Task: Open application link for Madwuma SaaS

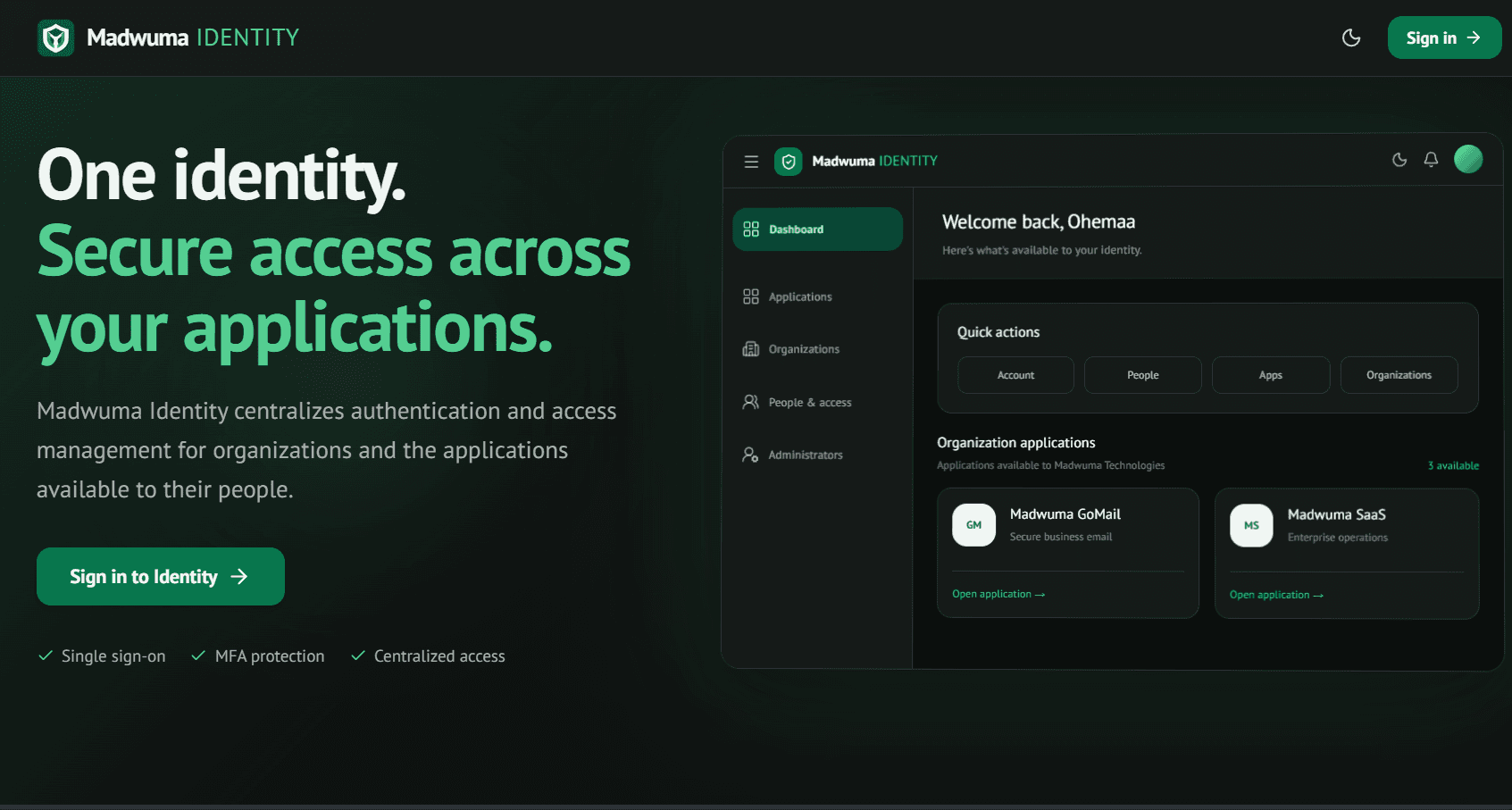Action: (1276, 595)
